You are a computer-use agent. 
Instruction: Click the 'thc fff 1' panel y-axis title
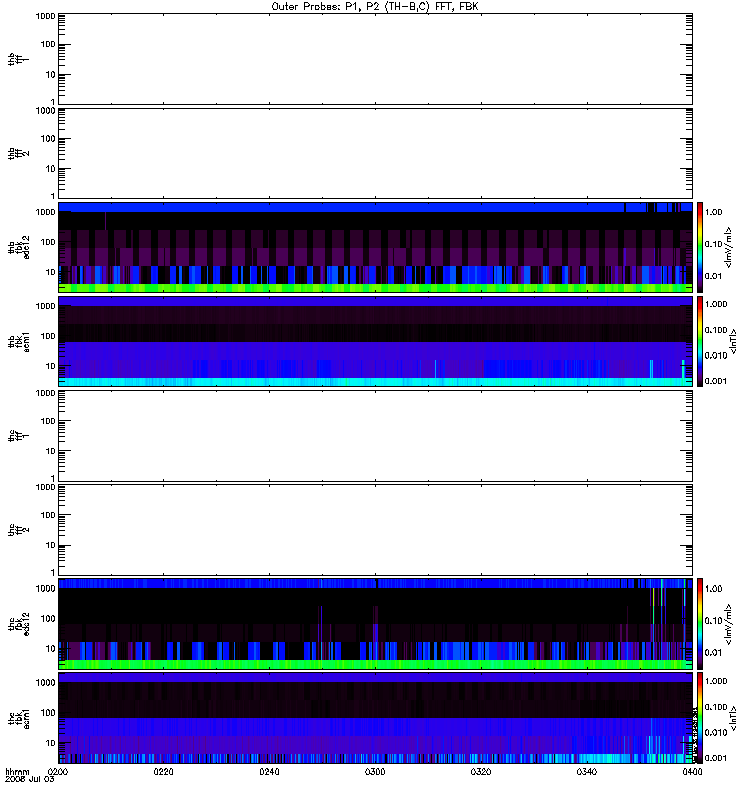coord(18,436)
